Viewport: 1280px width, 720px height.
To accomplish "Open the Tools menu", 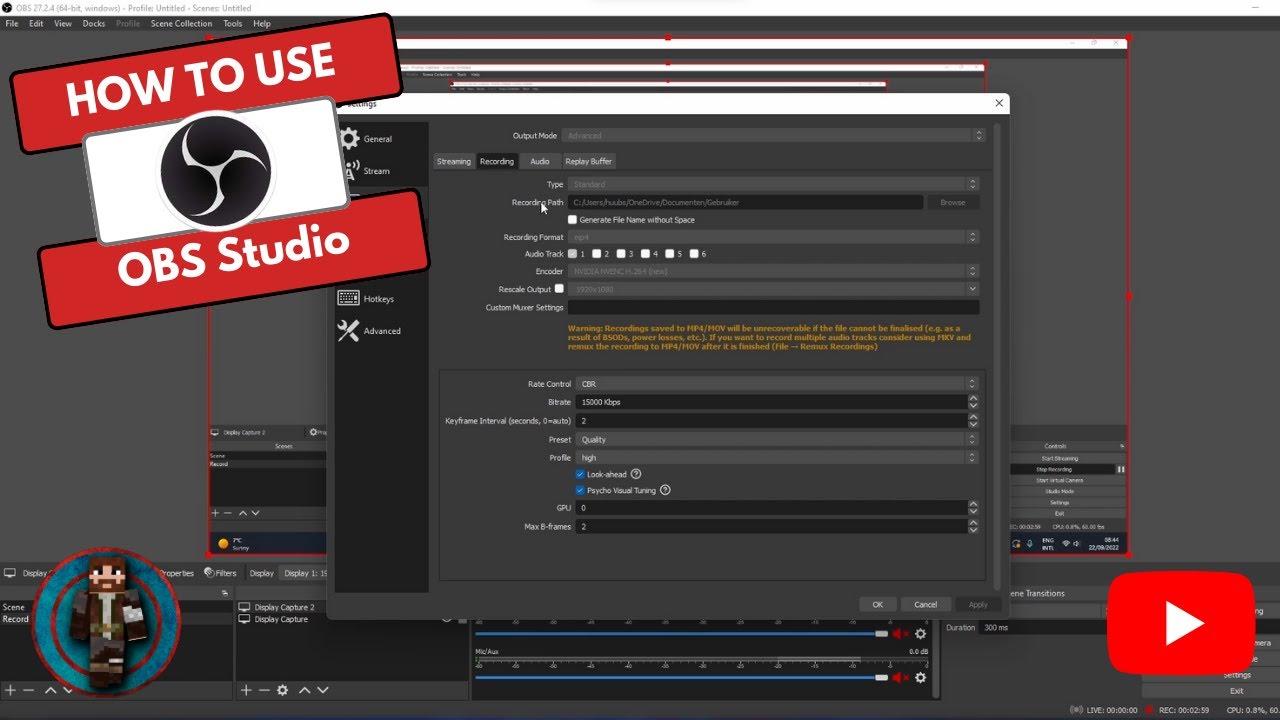I will click(x=232, y=23).
